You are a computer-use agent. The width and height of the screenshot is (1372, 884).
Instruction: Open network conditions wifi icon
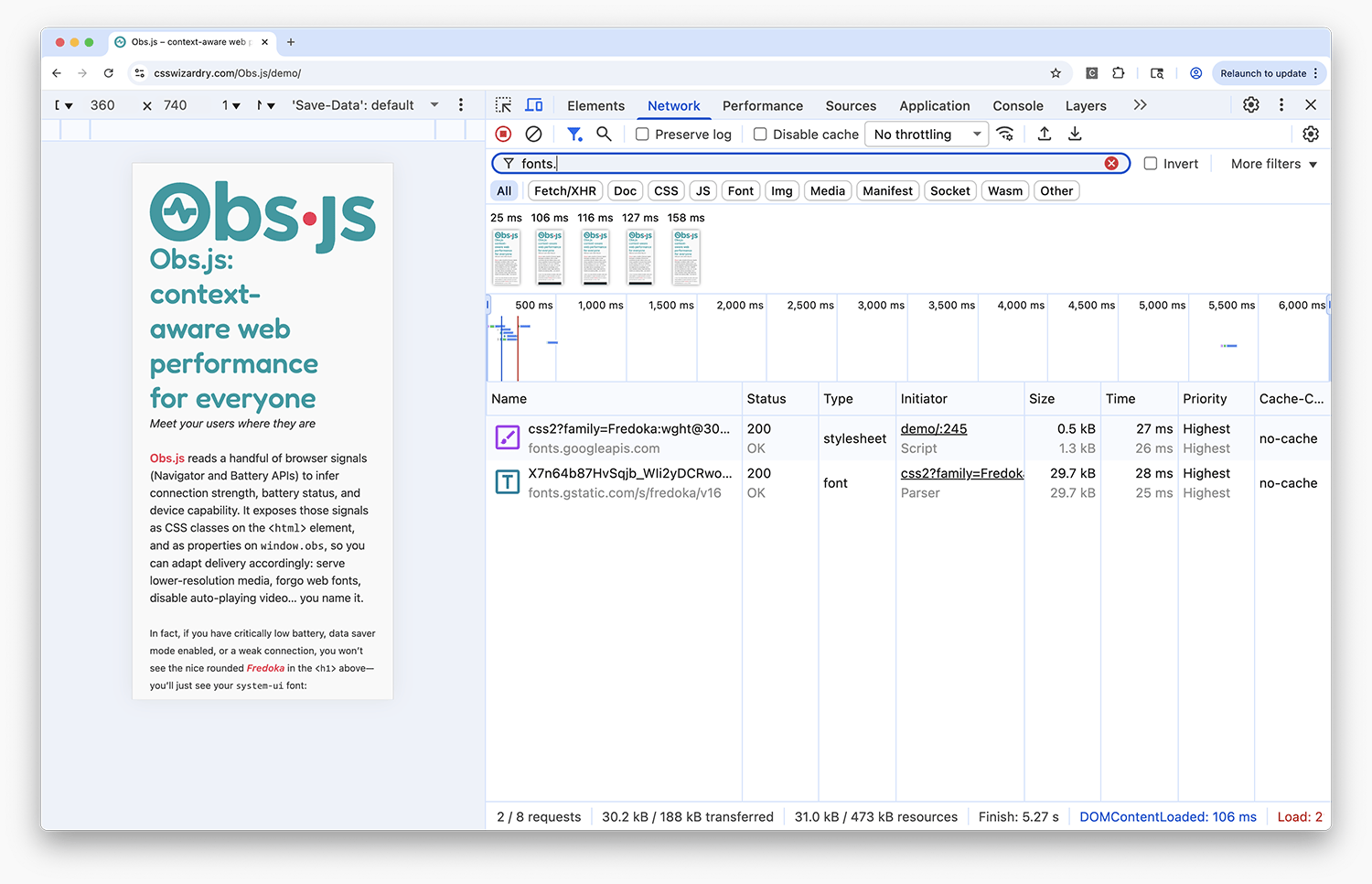[x=1005, y=134]
